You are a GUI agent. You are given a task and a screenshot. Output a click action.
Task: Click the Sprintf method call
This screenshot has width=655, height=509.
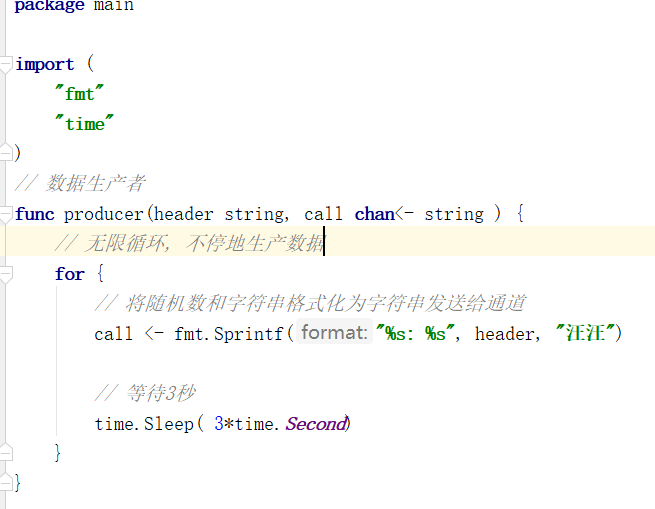click(249, 334)
